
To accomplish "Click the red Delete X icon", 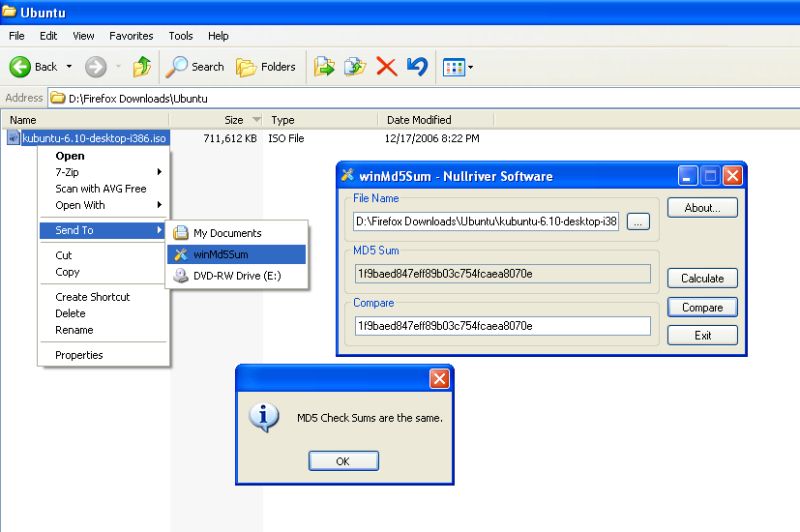I will [x=386, y=67].
